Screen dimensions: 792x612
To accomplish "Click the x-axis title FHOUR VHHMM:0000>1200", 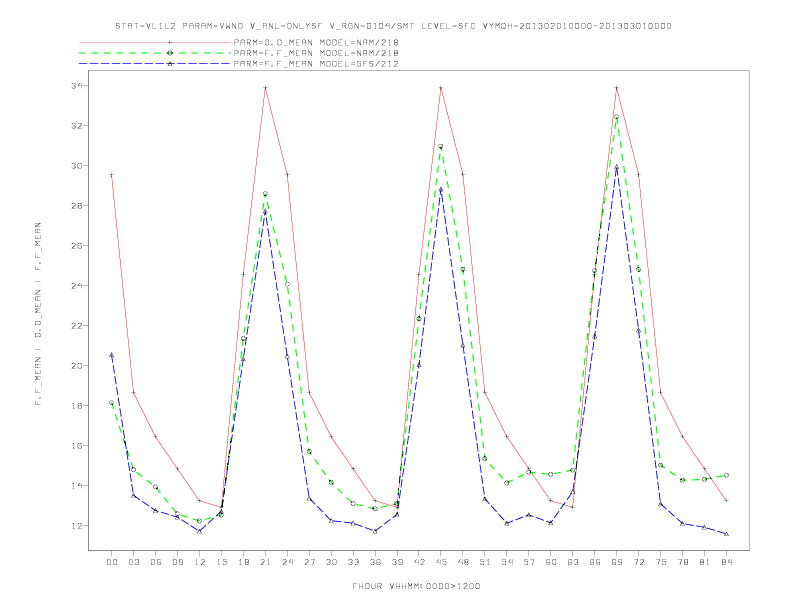I will (x=416, y=586).
